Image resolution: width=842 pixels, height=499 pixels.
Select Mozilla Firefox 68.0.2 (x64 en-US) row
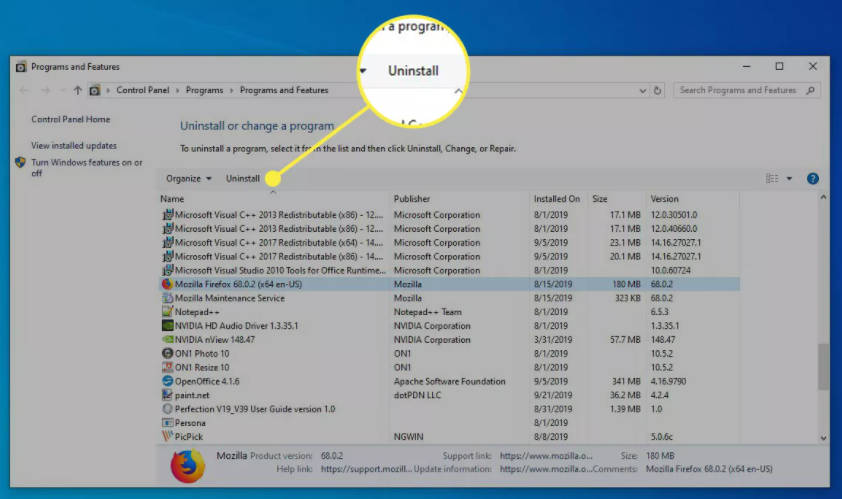[449, 284]
